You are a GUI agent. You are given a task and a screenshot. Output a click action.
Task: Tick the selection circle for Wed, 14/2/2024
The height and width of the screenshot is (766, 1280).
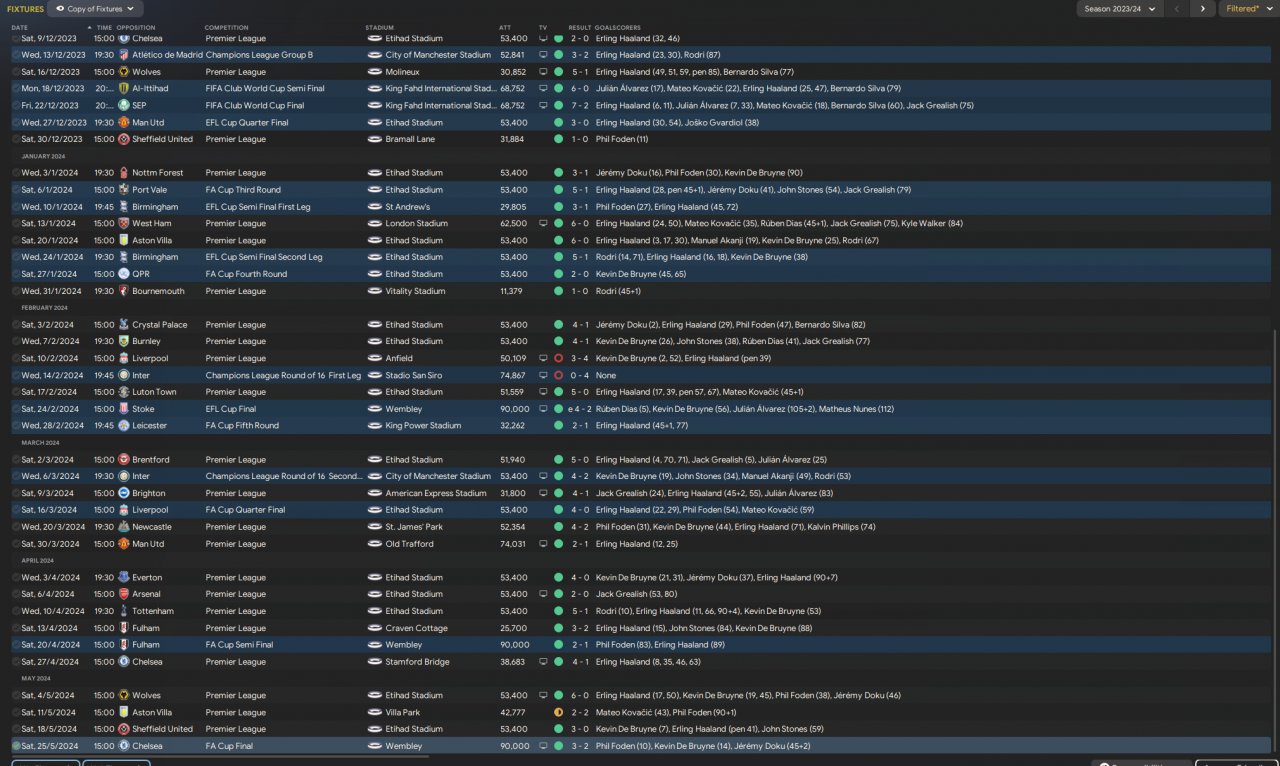pyautogui.click(x=16, y=375)
